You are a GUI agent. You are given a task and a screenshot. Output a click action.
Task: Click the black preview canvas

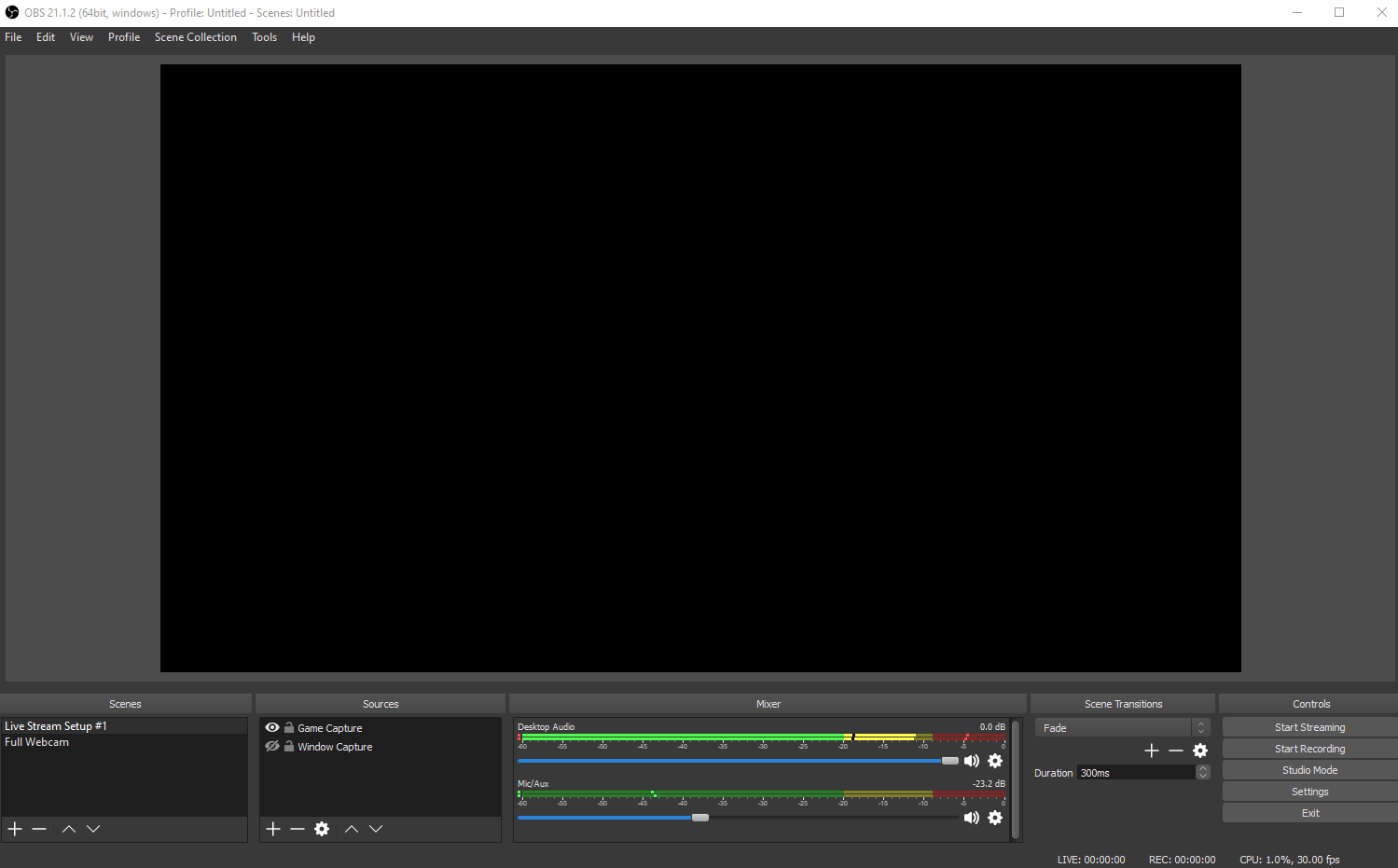(700, 367)
